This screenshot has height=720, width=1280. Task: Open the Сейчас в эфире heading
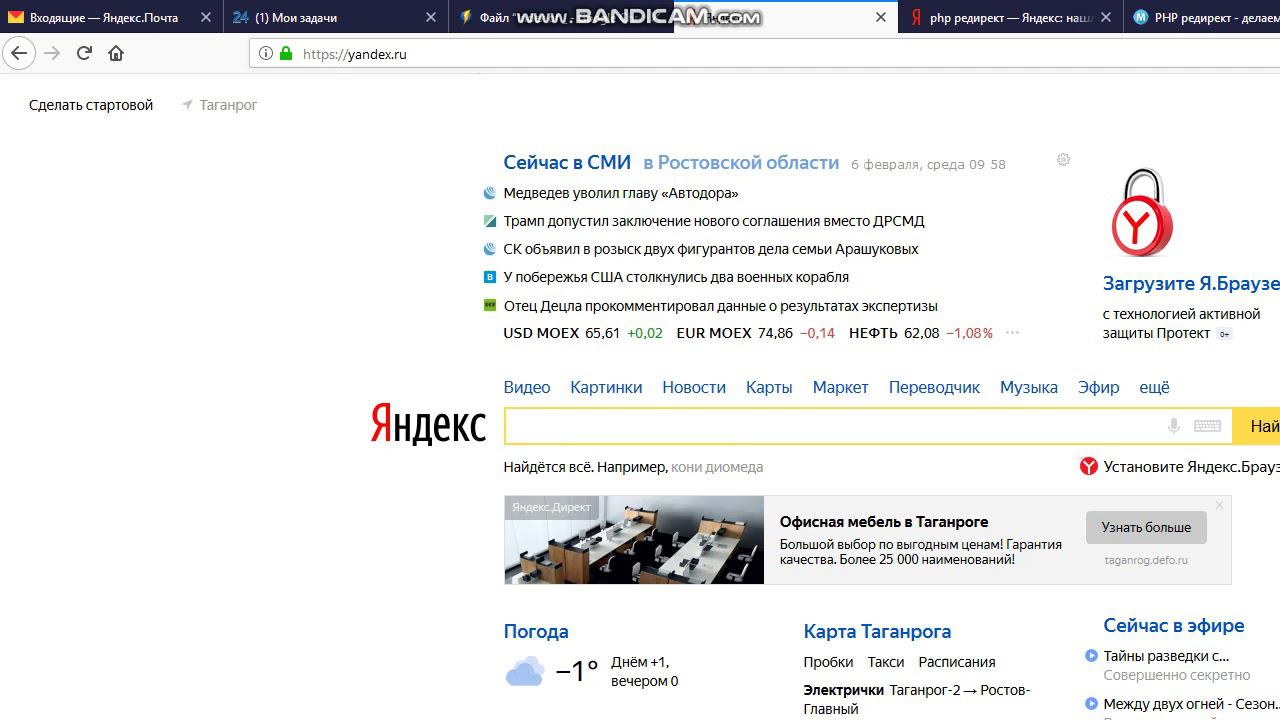click(x=1174, y=625)
